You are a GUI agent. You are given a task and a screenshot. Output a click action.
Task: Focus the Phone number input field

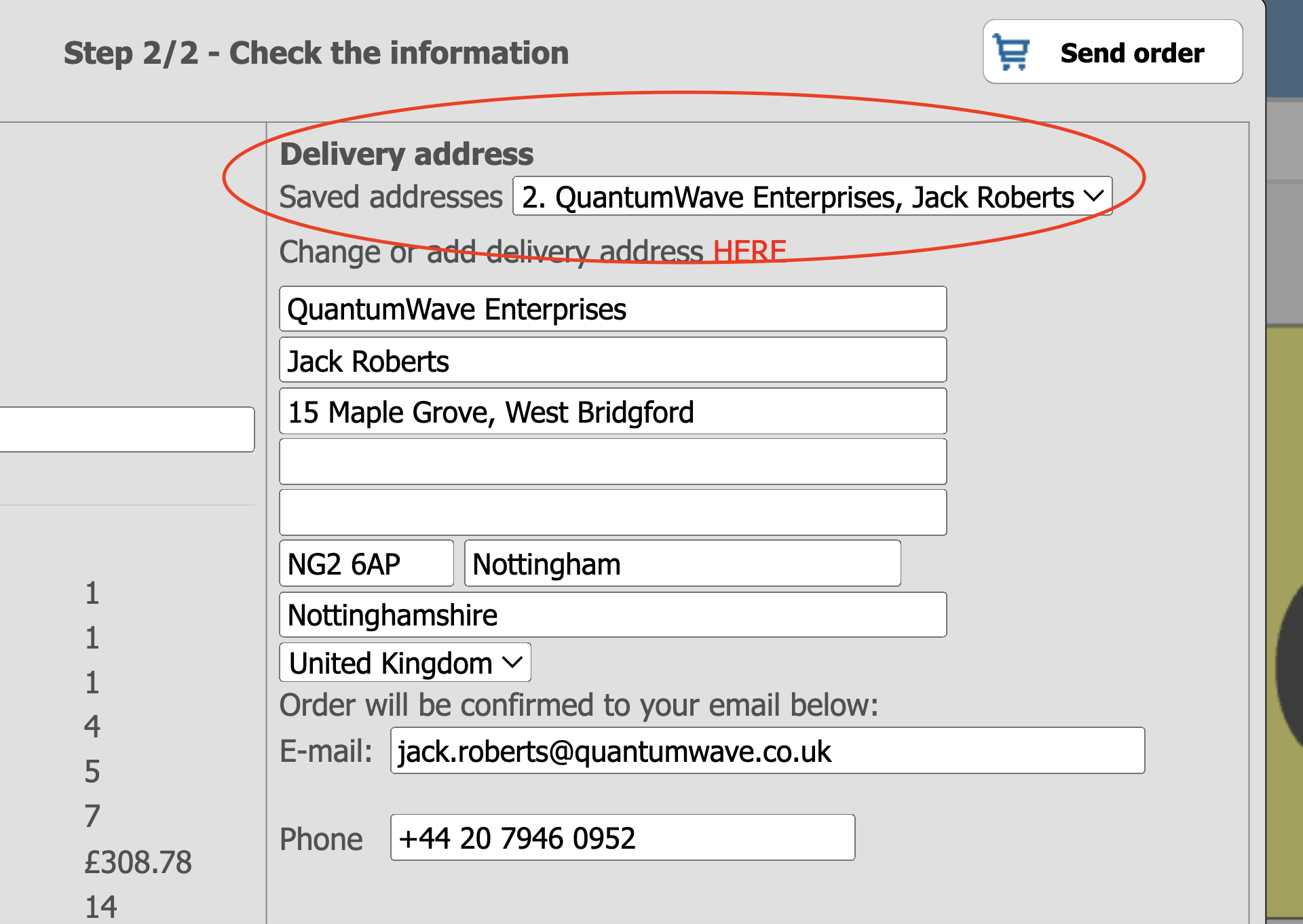point(622,838)
